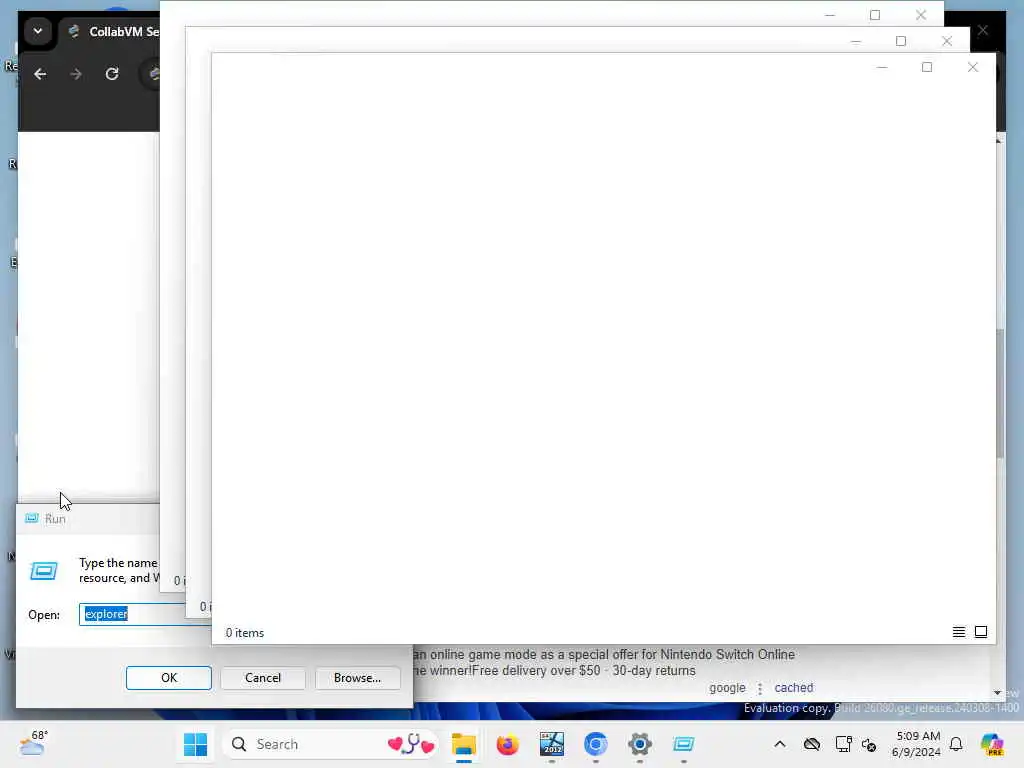Click OK in the Run dialog
Viewport: 1024px width, 768px height.
point(168,678)
